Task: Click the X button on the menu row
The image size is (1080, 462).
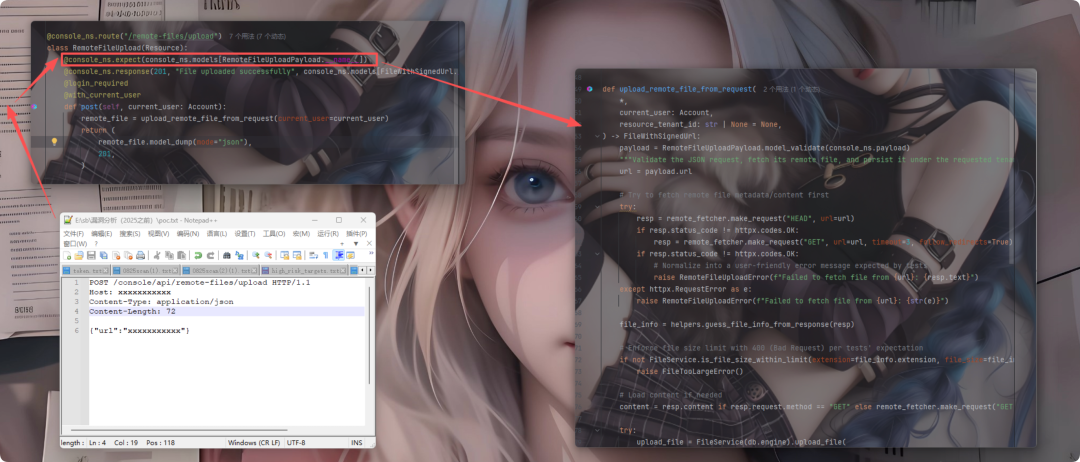Action: point(369,244)
